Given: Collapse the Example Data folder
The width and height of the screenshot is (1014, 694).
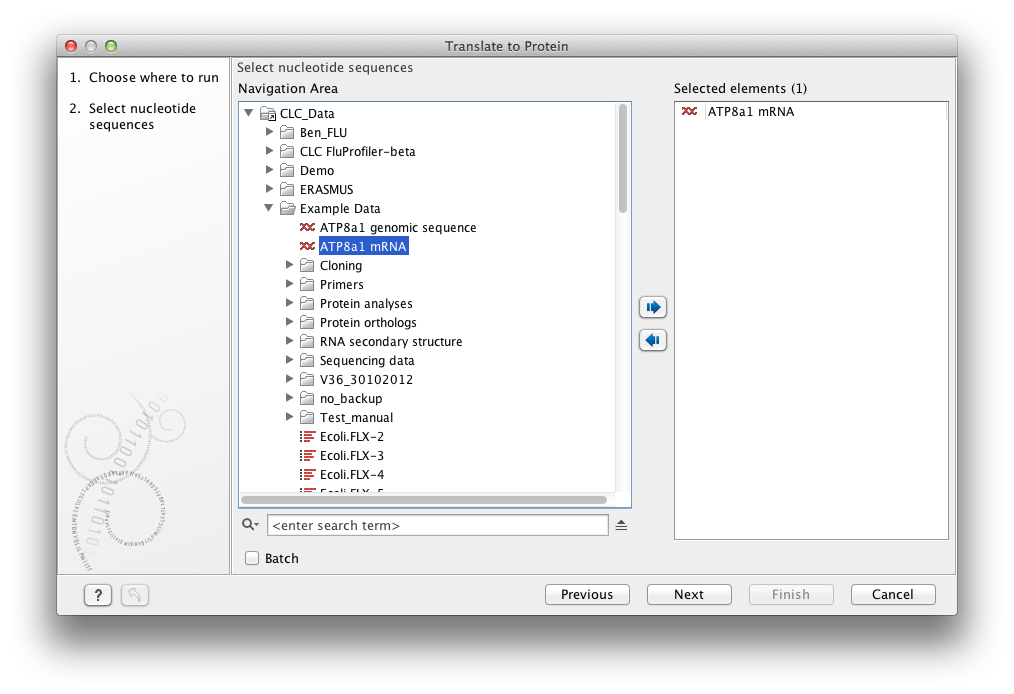Looking at the screenshot, I should tap(269, 209).
